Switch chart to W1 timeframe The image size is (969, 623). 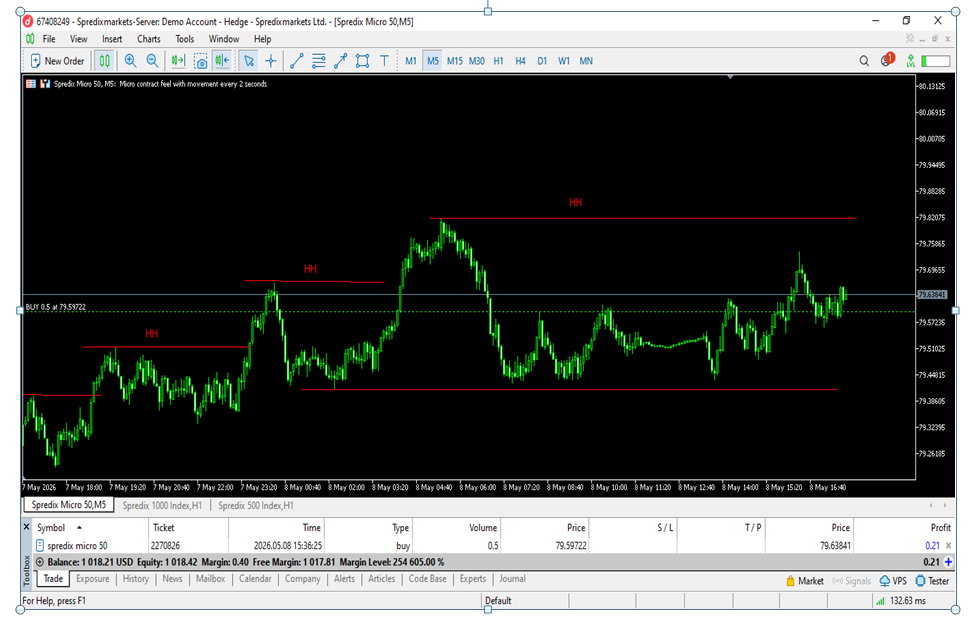pos(564,61)
